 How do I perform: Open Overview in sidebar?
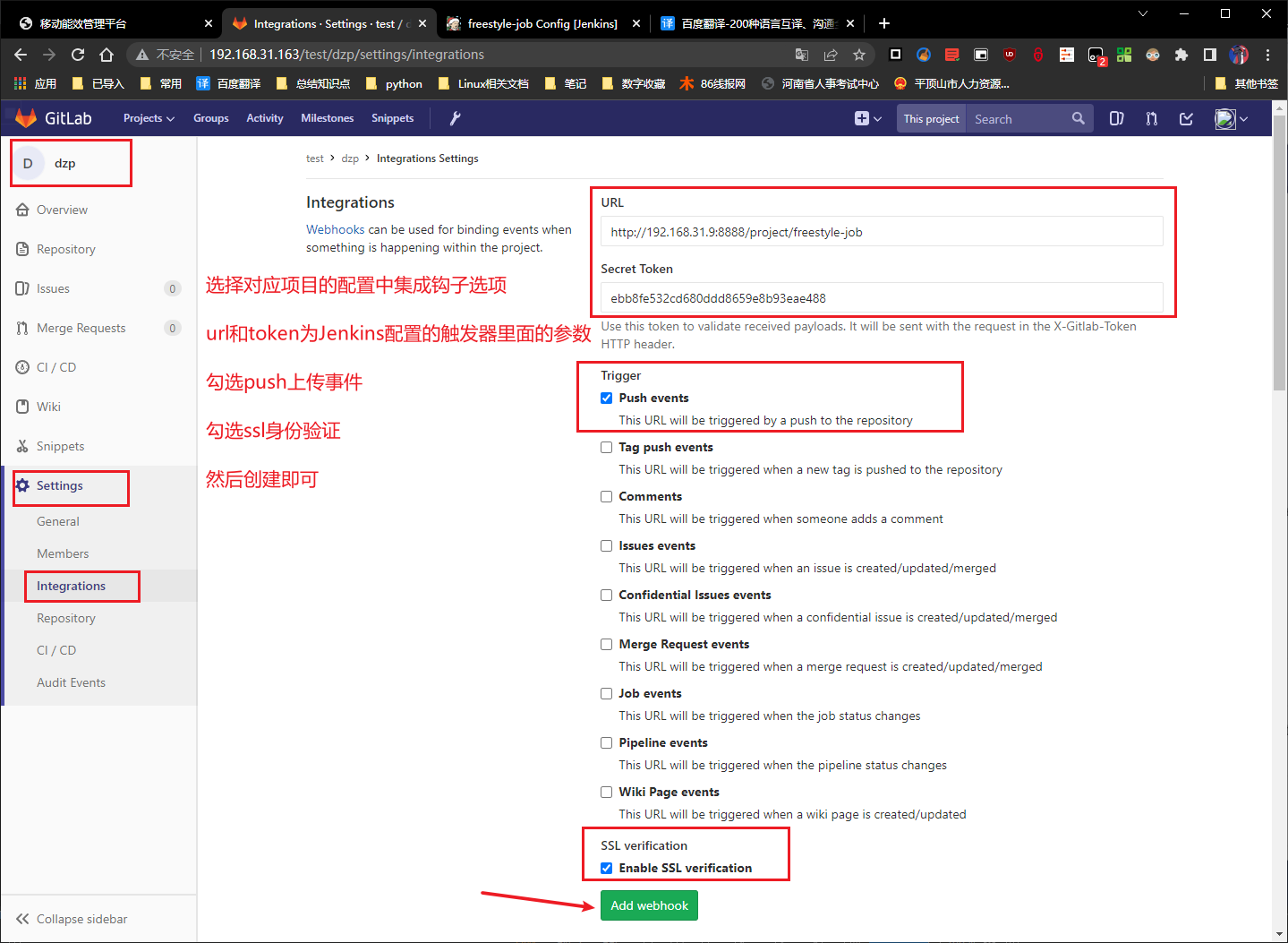point(63,210)
